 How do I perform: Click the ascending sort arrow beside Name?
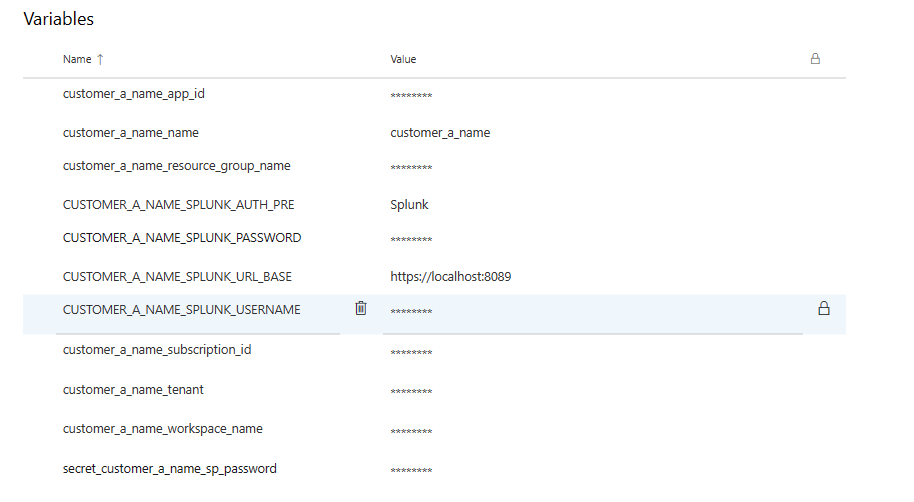click(100, 59)
